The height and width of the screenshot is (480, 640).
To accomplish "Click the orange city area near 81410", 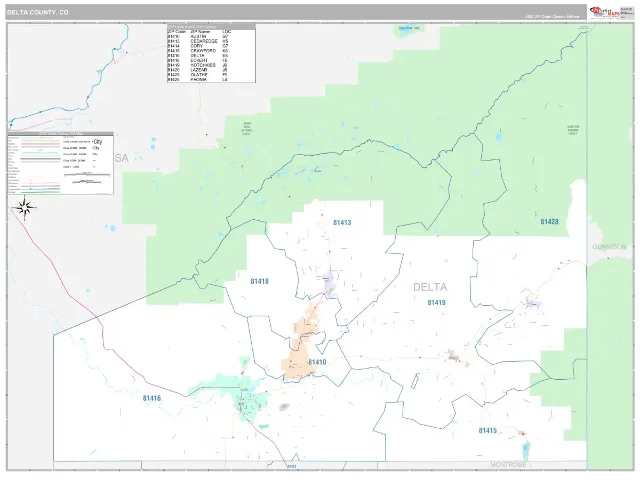I will 301,345.
